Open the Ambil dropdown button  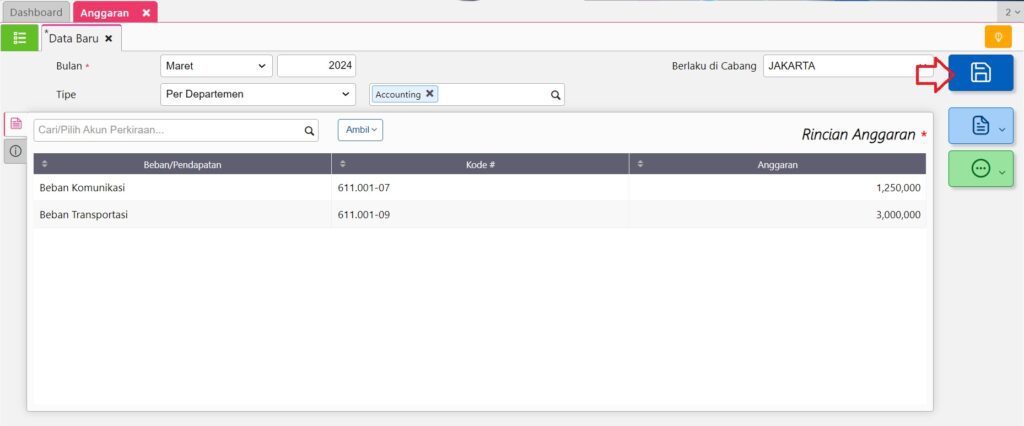pyautogui.click(x=360, y=130)
